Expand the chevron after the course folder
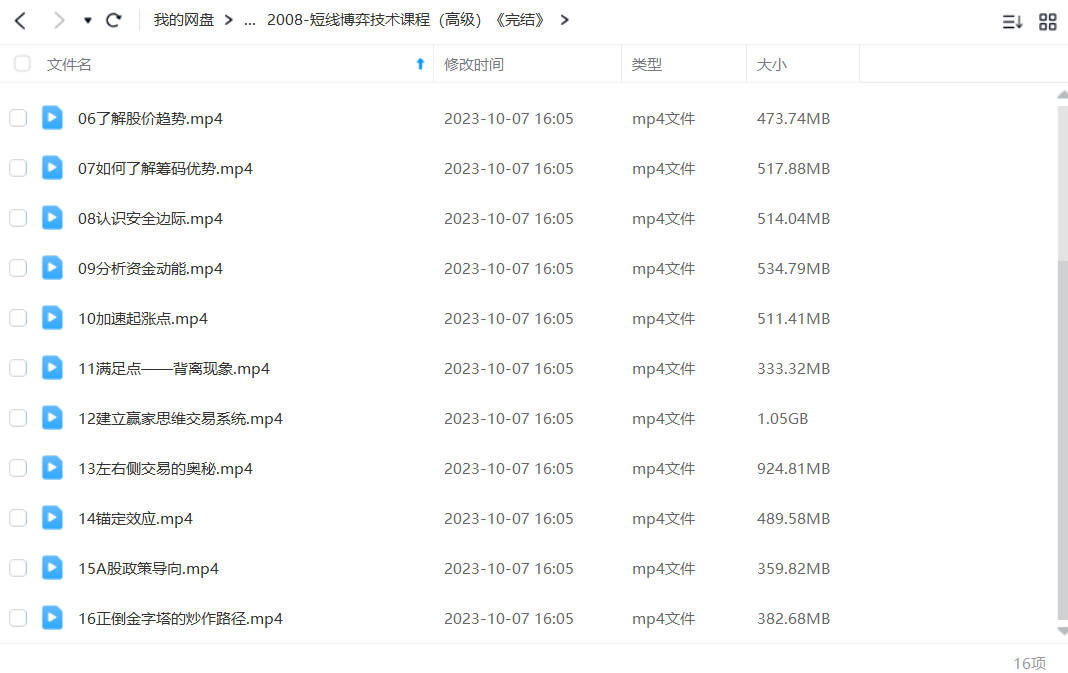The image size is (1068, 673). tap(564, 20)
